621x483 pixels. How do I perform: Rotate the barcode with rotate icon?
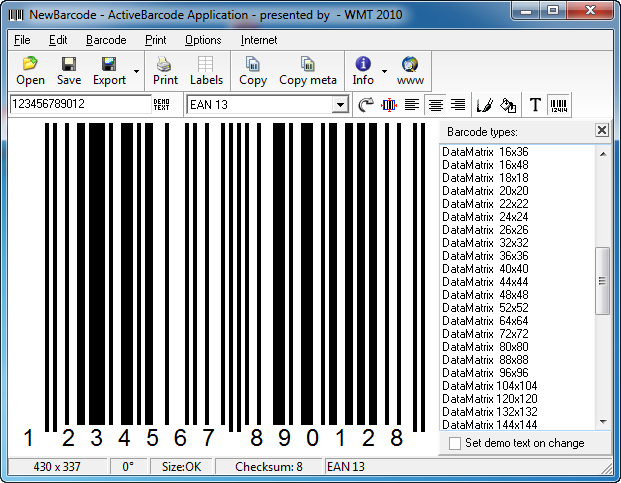click(366, 105)
